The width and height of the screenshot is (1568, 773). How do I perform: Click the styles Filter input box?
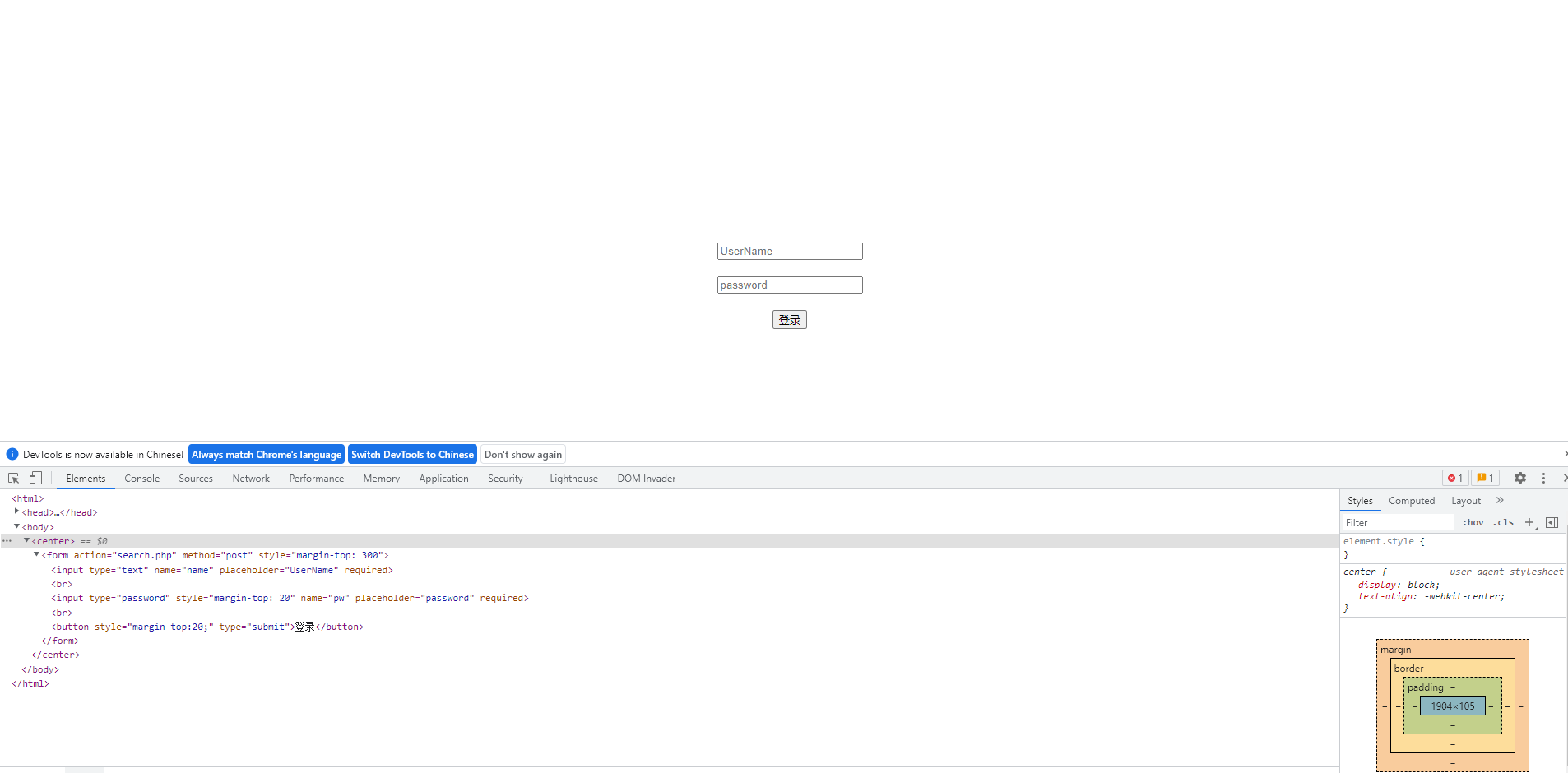click(x=1399, y=522)
